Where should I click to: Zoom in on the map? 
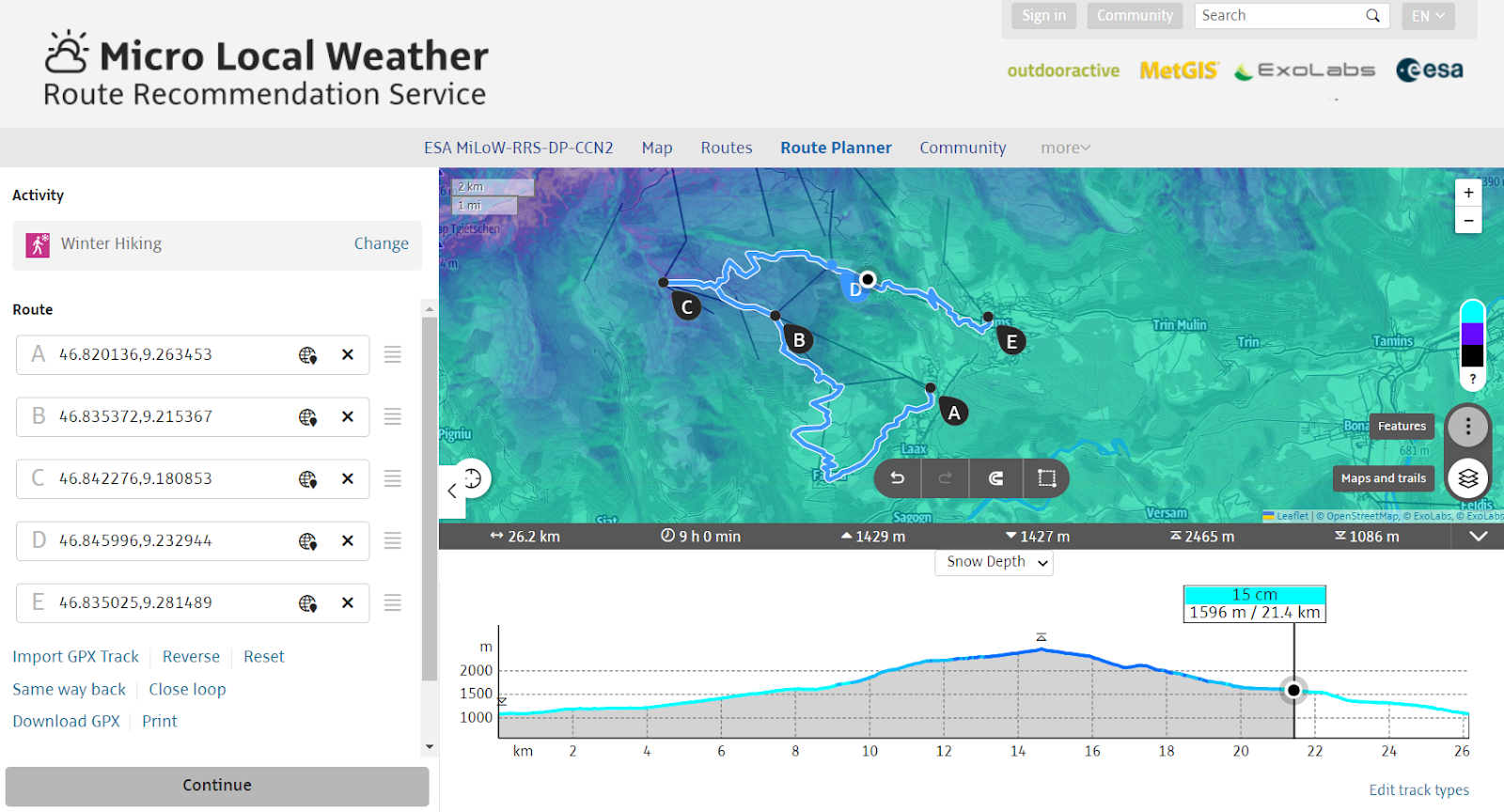(x=1468, y=193)
